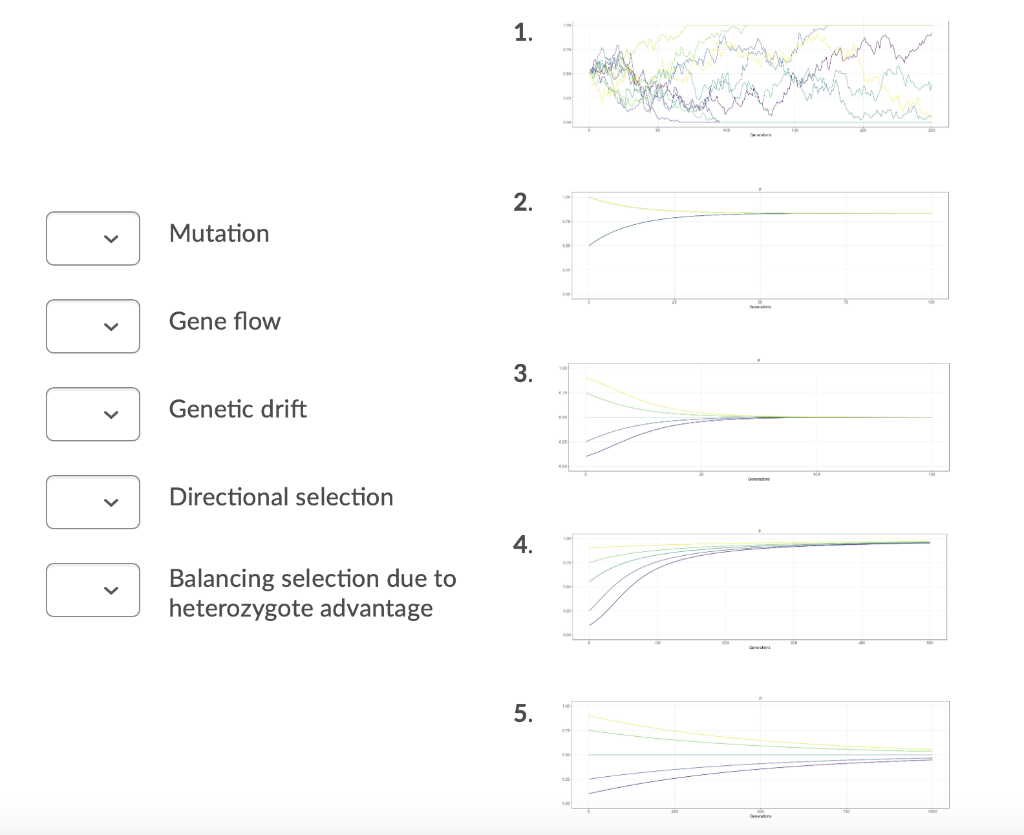This screenshot has height=835, width=1024.
Task: Click the chevron for Directional selection
Action: 109,502
